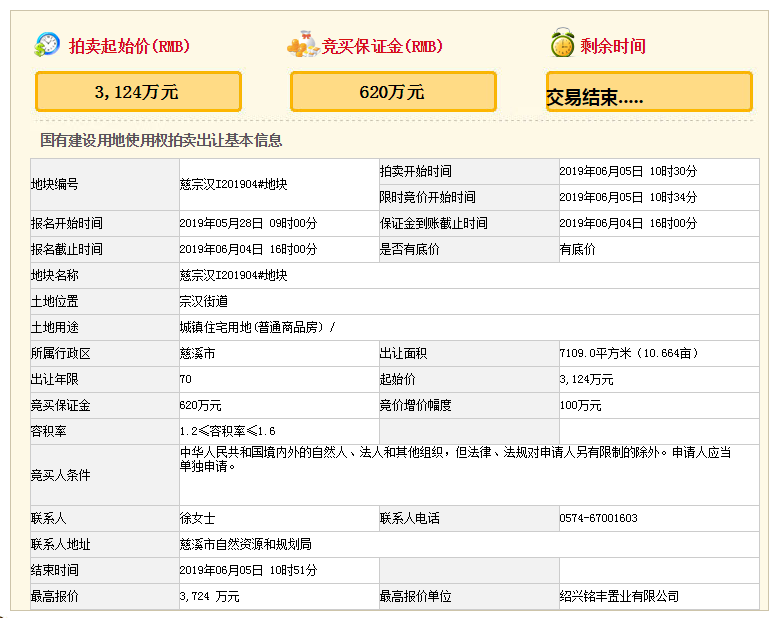779x618 pixels.
Task: Click the 国有建设用地使用权拍卖出让基本信息 section title
Action: coord(161,141)
